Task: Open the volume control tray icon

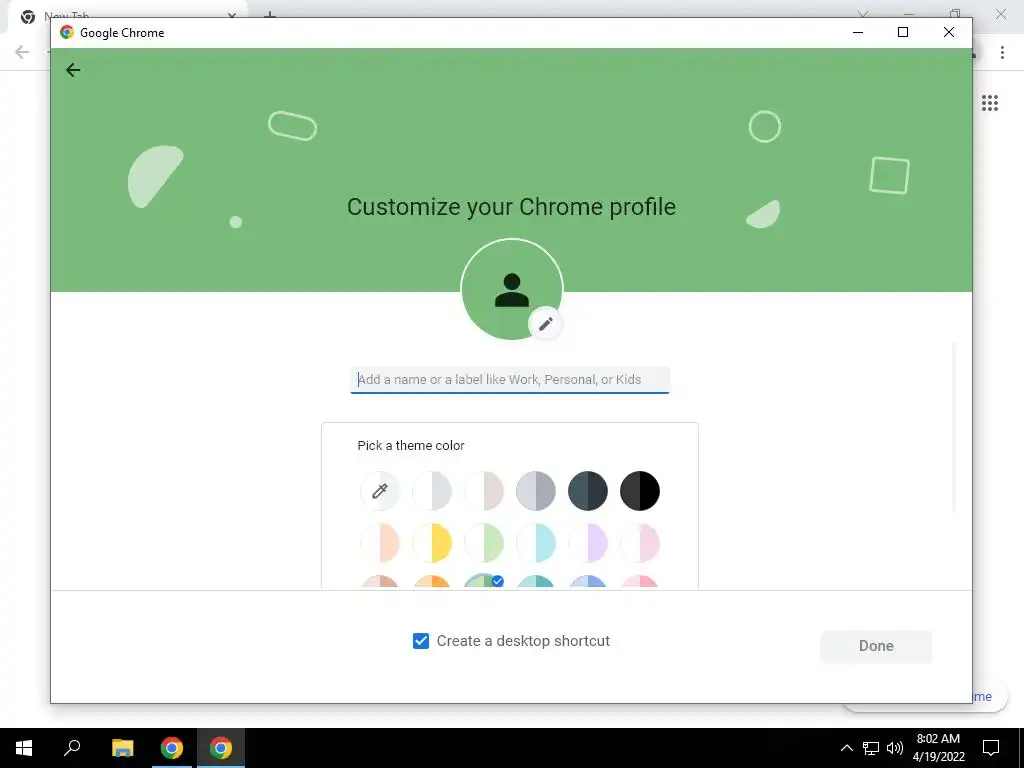Action: click(895, 748)
